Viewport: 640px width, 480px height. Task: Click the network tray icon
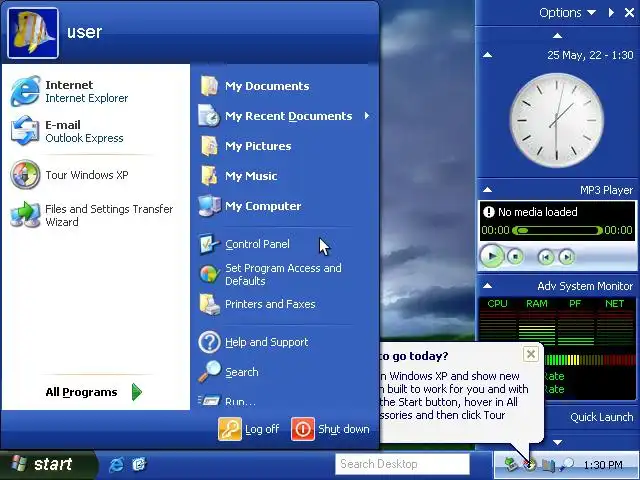[x=510, y=464]
